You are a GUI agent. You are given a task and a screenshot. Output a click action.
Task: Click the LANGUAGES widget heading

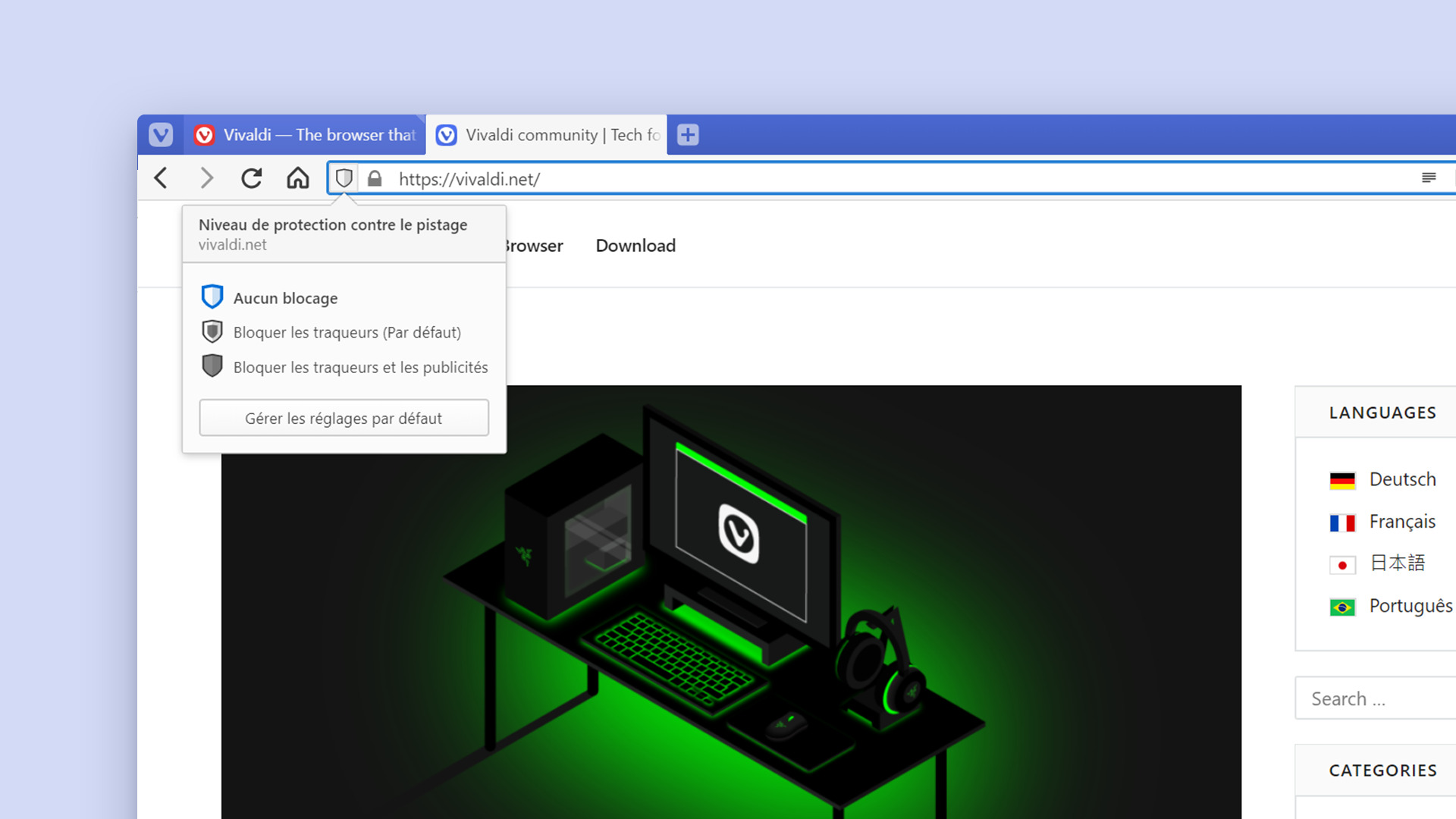[x=1382, y=413]
